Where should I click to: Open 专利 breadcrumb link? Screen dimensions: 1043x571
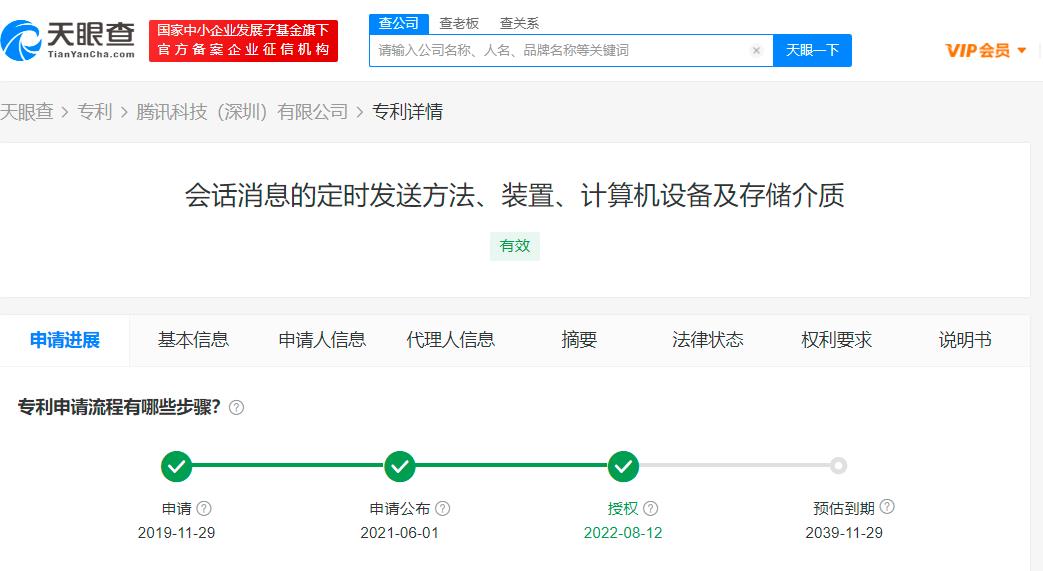(94, 112)
